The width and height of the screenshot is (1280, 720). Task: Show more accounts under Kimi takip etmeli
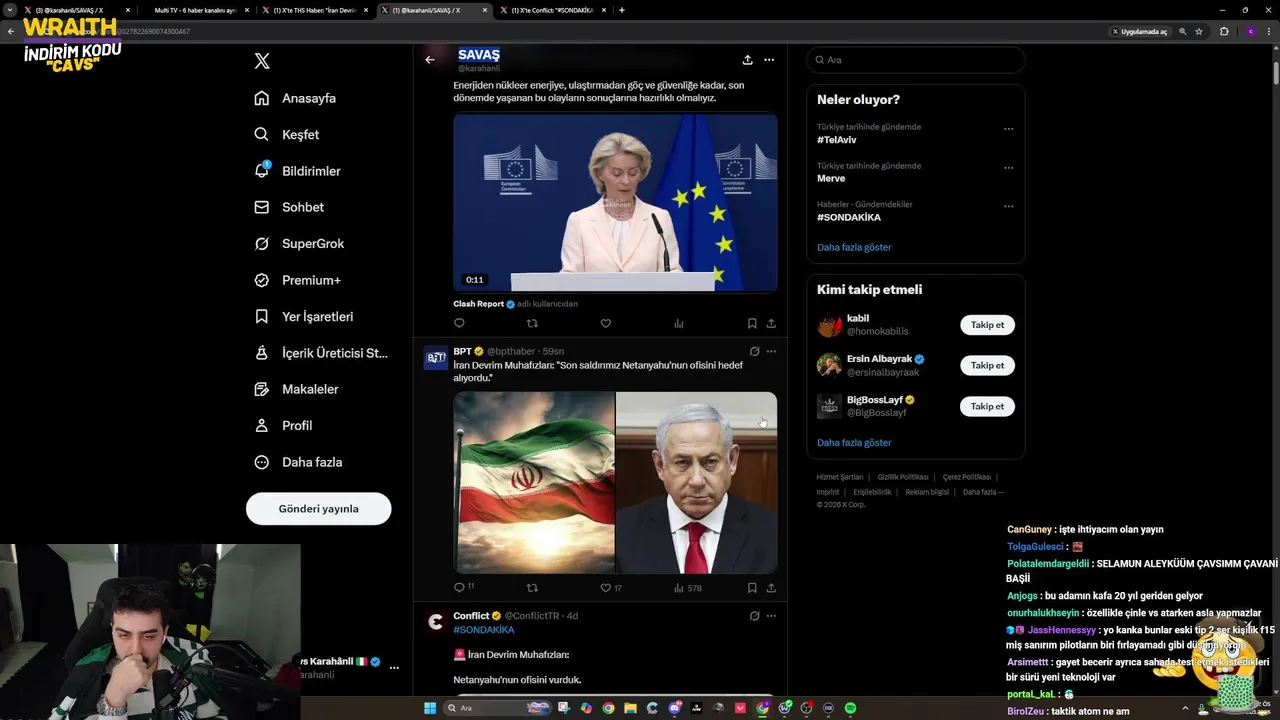click(x=854, y=442)
